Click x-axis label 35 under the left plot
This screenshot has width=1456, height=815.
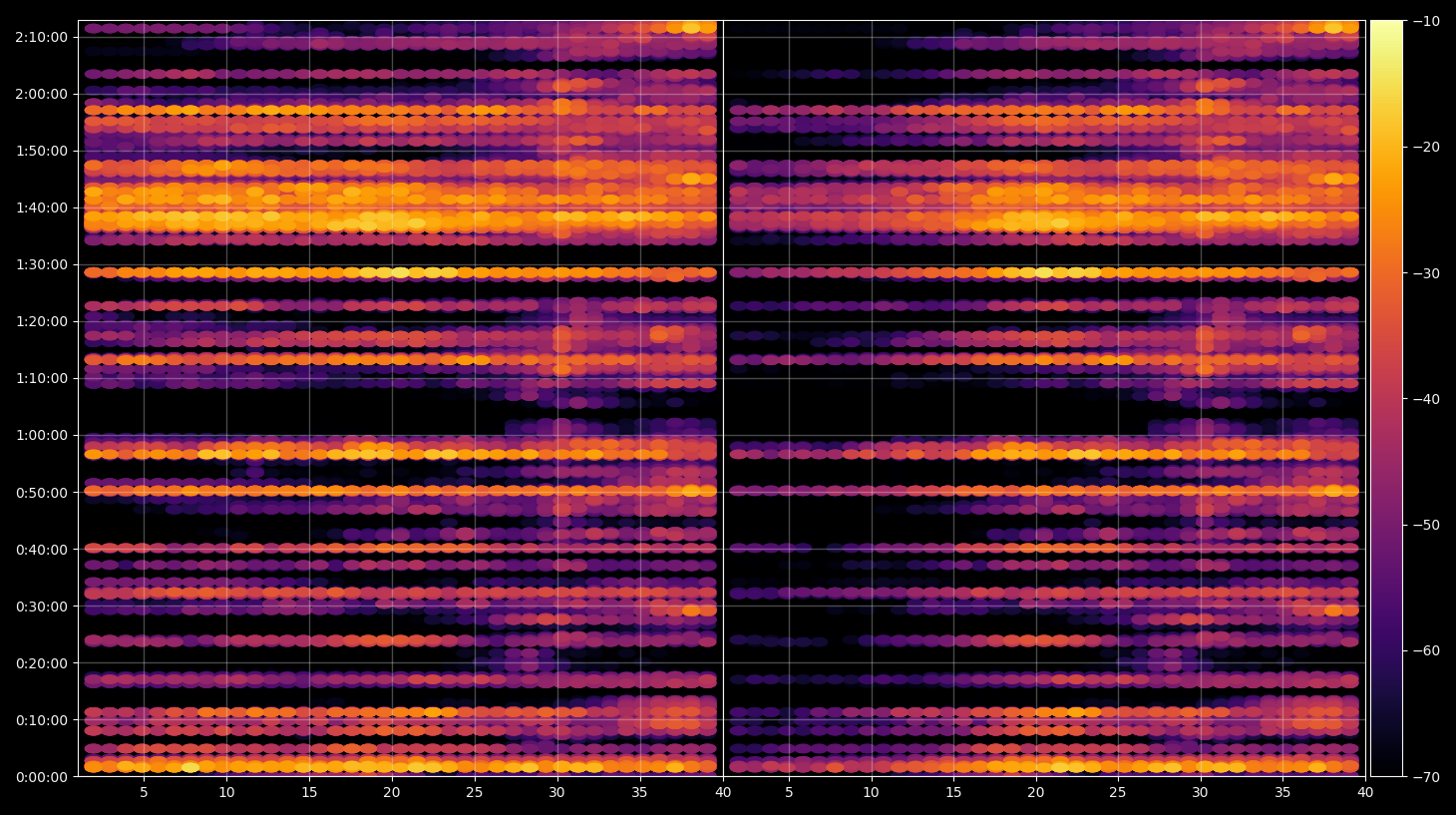click(x=639, y=793)
